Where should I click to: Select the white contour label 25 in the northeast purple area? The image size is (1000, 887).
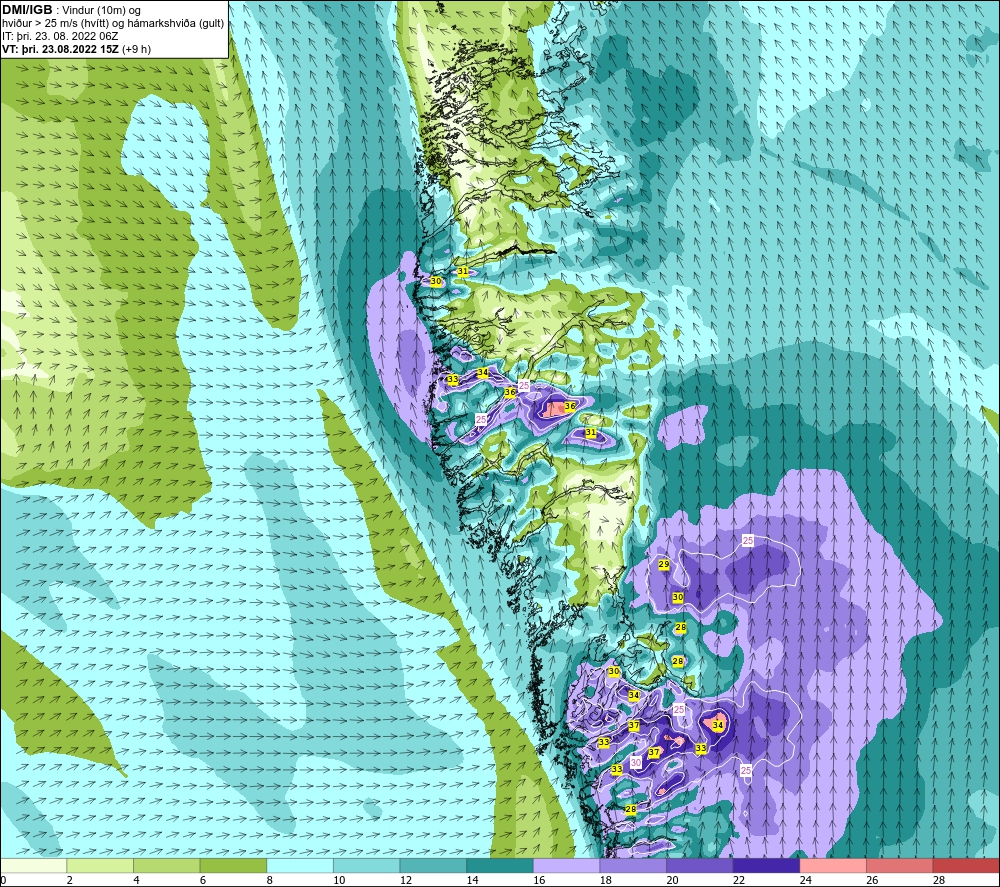tap(748, 541)
